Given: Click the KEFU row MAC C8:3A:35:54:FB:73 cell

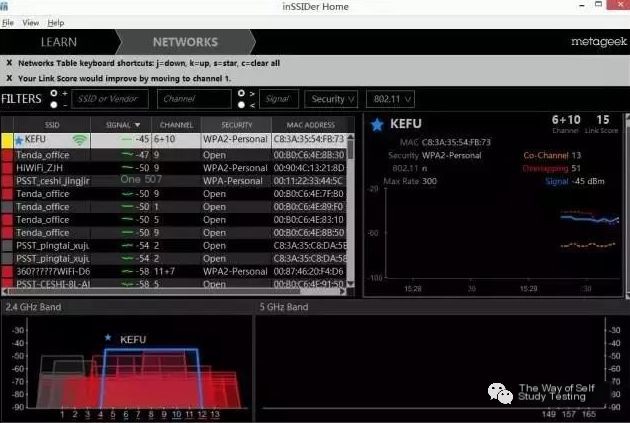Looking at the screenshot, I should 309,139.
